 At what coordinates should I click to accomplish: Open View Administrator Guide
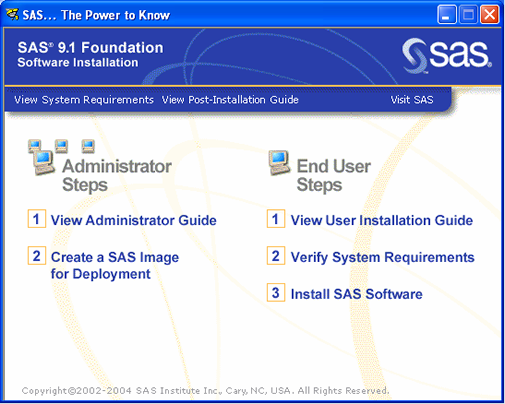pyautogui.click(x=134, y=220)
